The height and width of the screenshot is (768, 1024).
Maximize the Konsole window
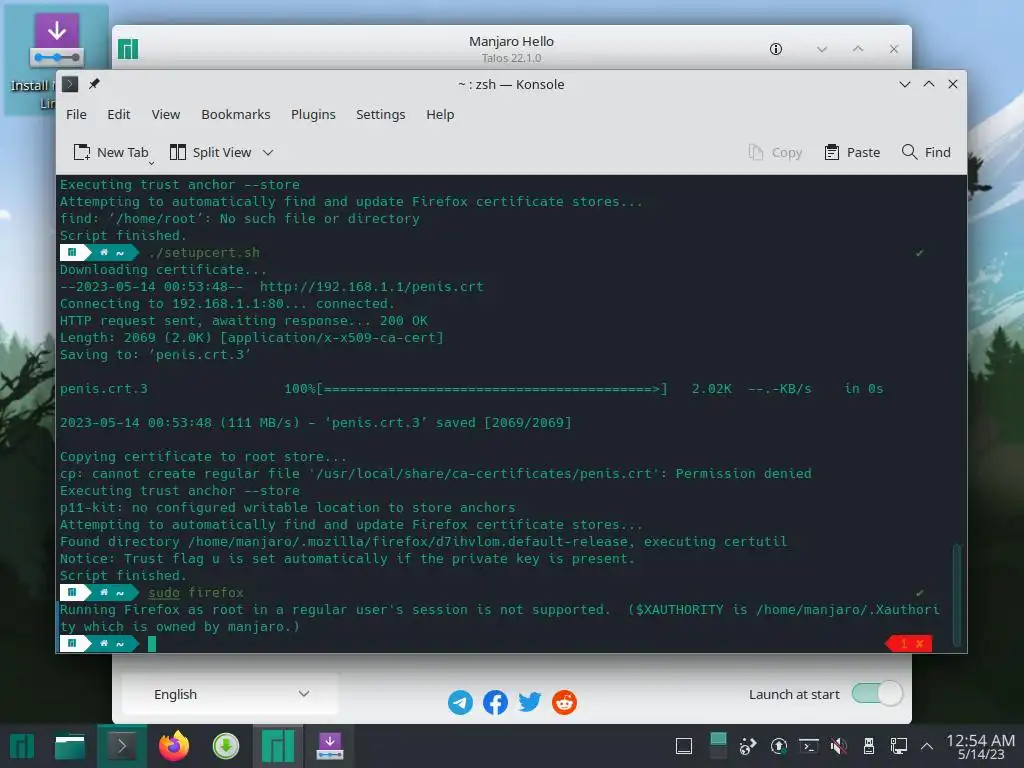pyautogui.click(x=929, y=84)
